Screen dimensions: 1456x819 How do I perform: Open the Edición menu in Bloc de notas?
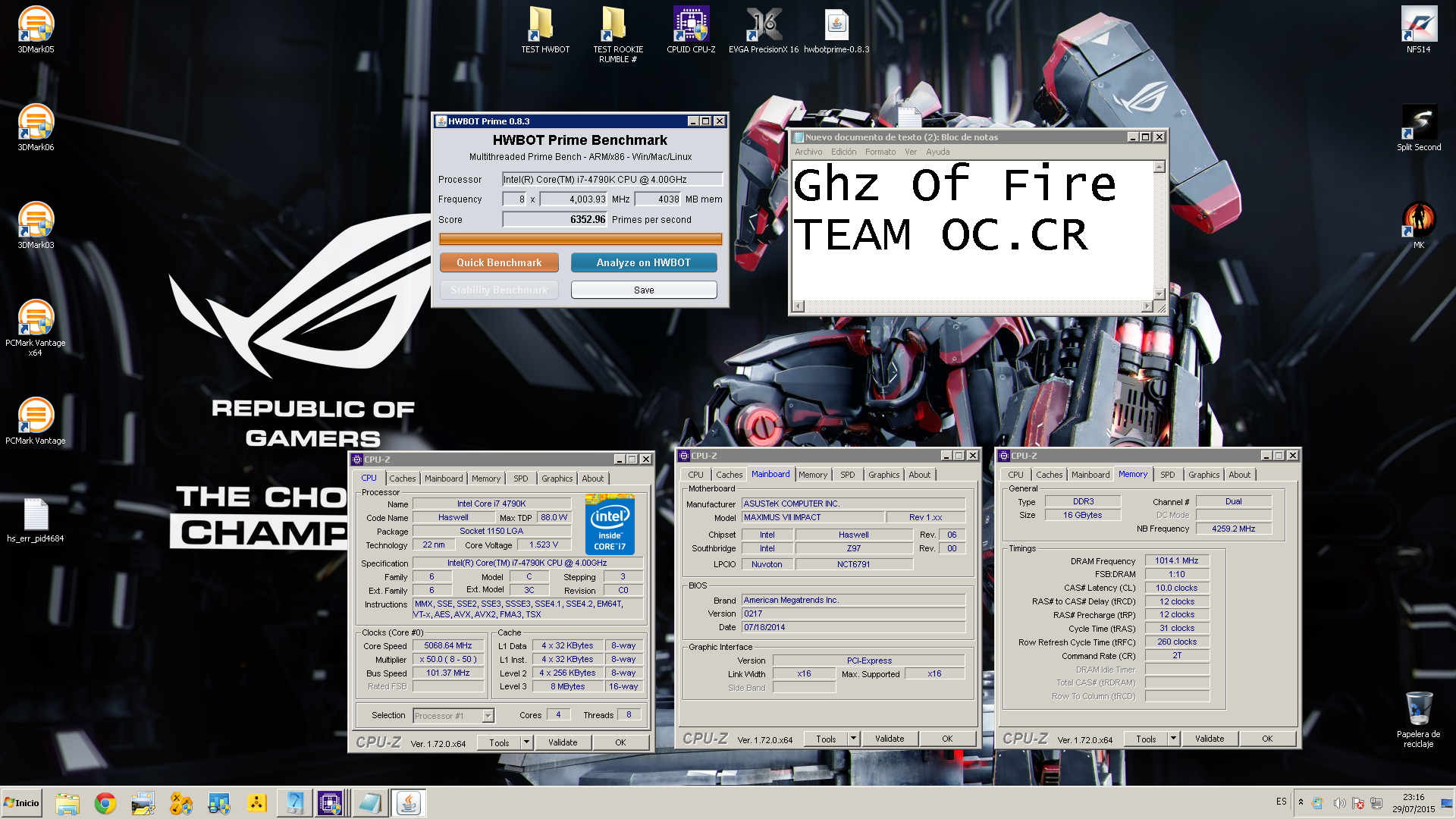tap(843, 152)
